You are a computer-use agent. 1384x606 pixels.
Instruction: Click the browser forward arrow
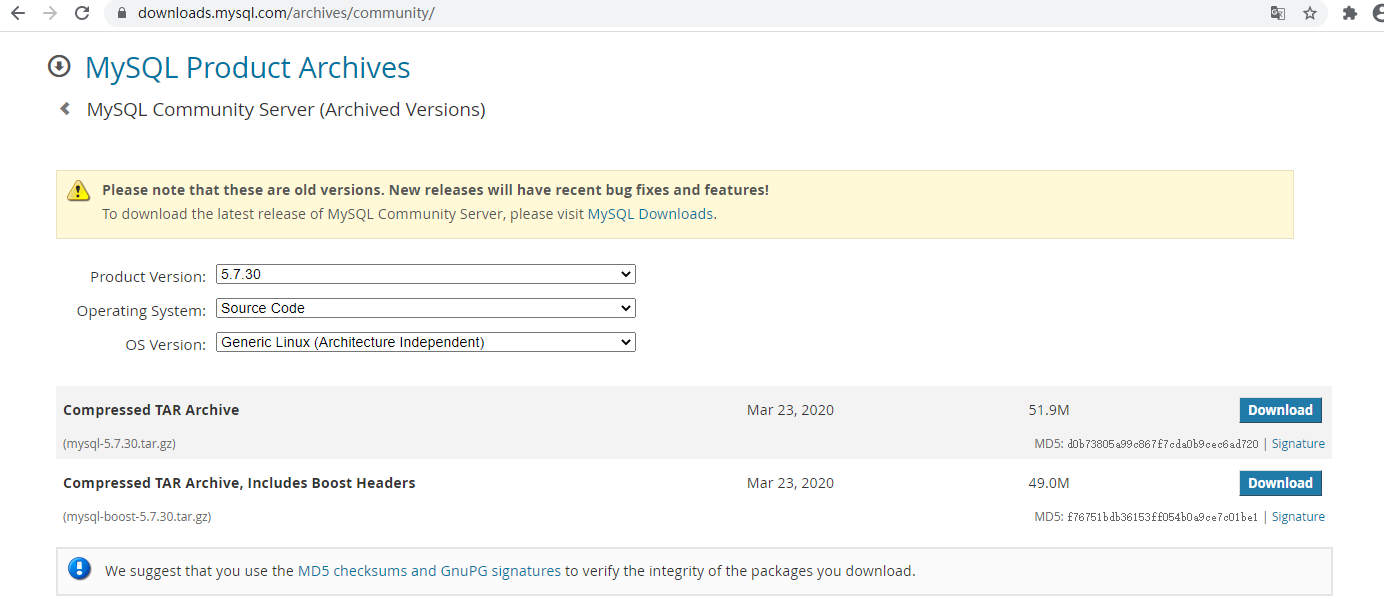tap(50, 13)
